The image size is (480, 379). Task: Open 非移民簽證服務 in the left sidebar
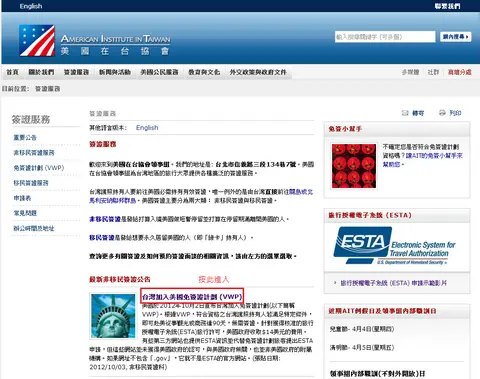[x=34, y=153]
